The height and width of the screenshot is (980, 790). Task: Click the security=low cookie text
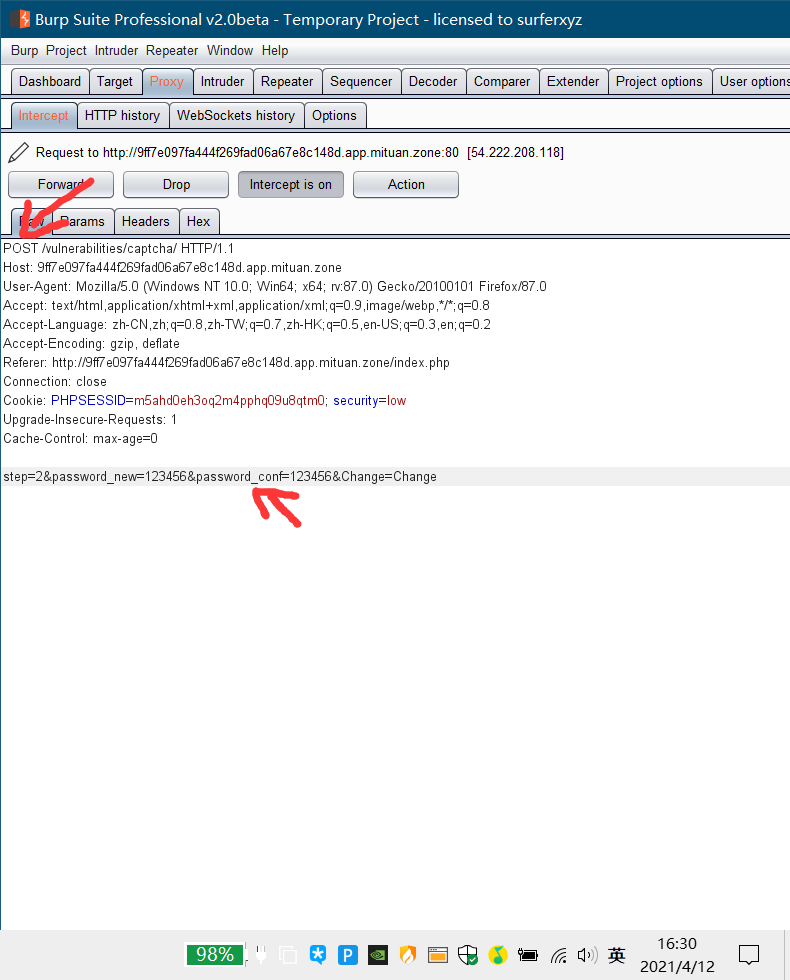click(369, 401)
